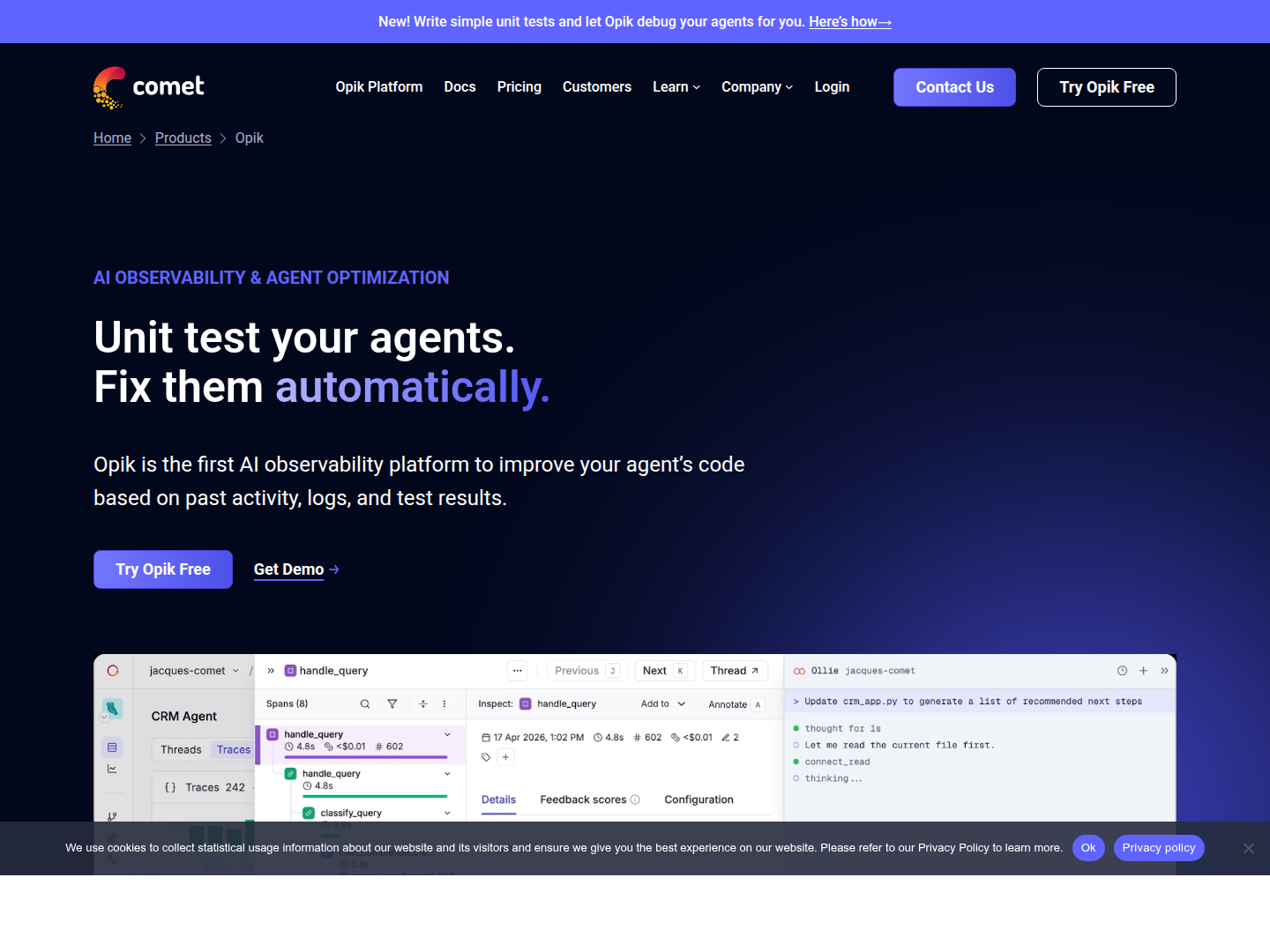The width and height of the screenshot is (1270, 952).
Task: Open the Thread button
Action: [x=735, y=671]
